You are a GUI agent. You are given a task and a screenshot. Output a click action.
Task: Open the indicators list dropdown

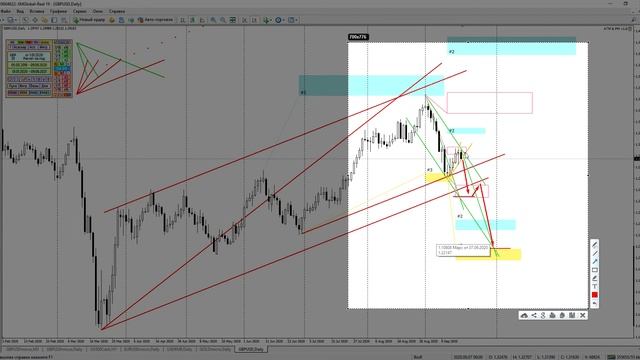click(x=267, y=20)
